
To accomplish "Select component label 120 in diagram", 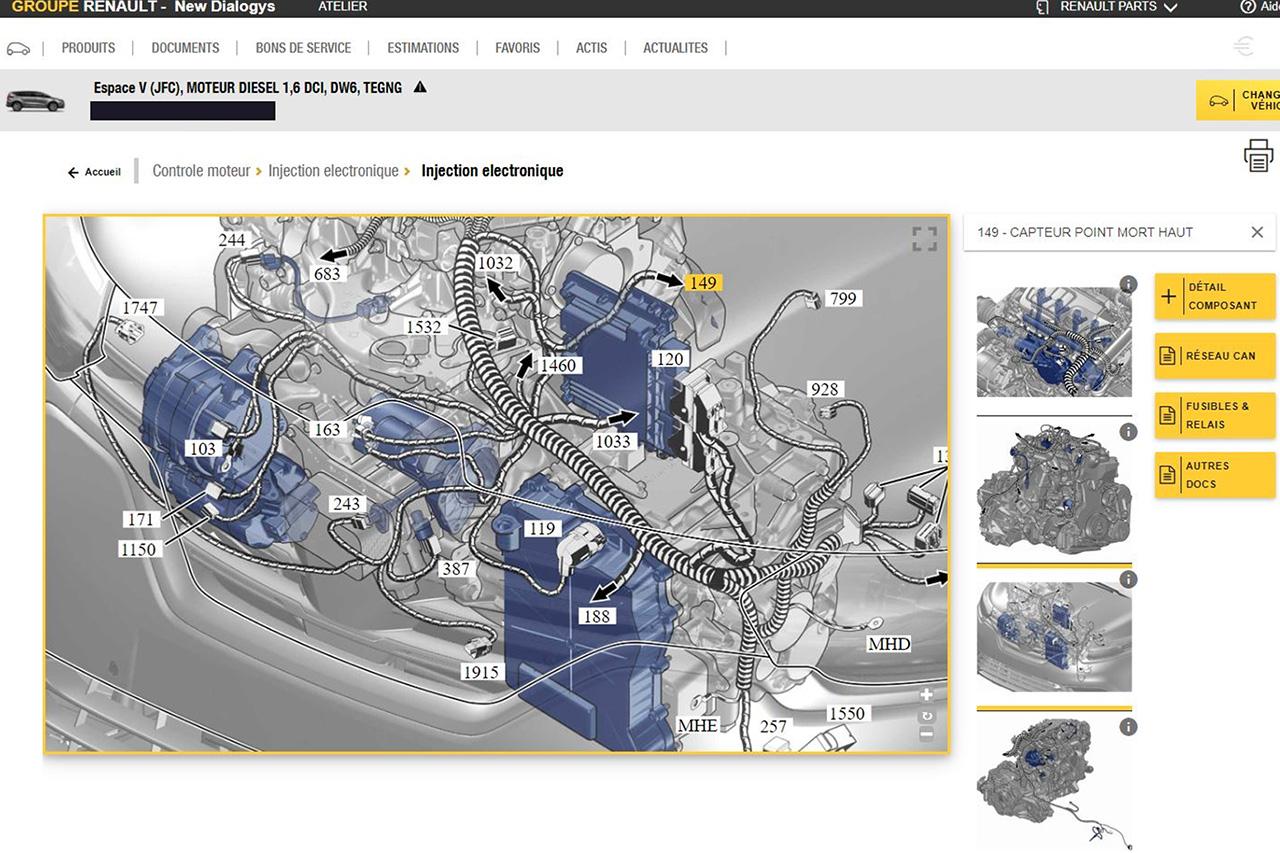I will pyautogui.click(x=670, y=359).
